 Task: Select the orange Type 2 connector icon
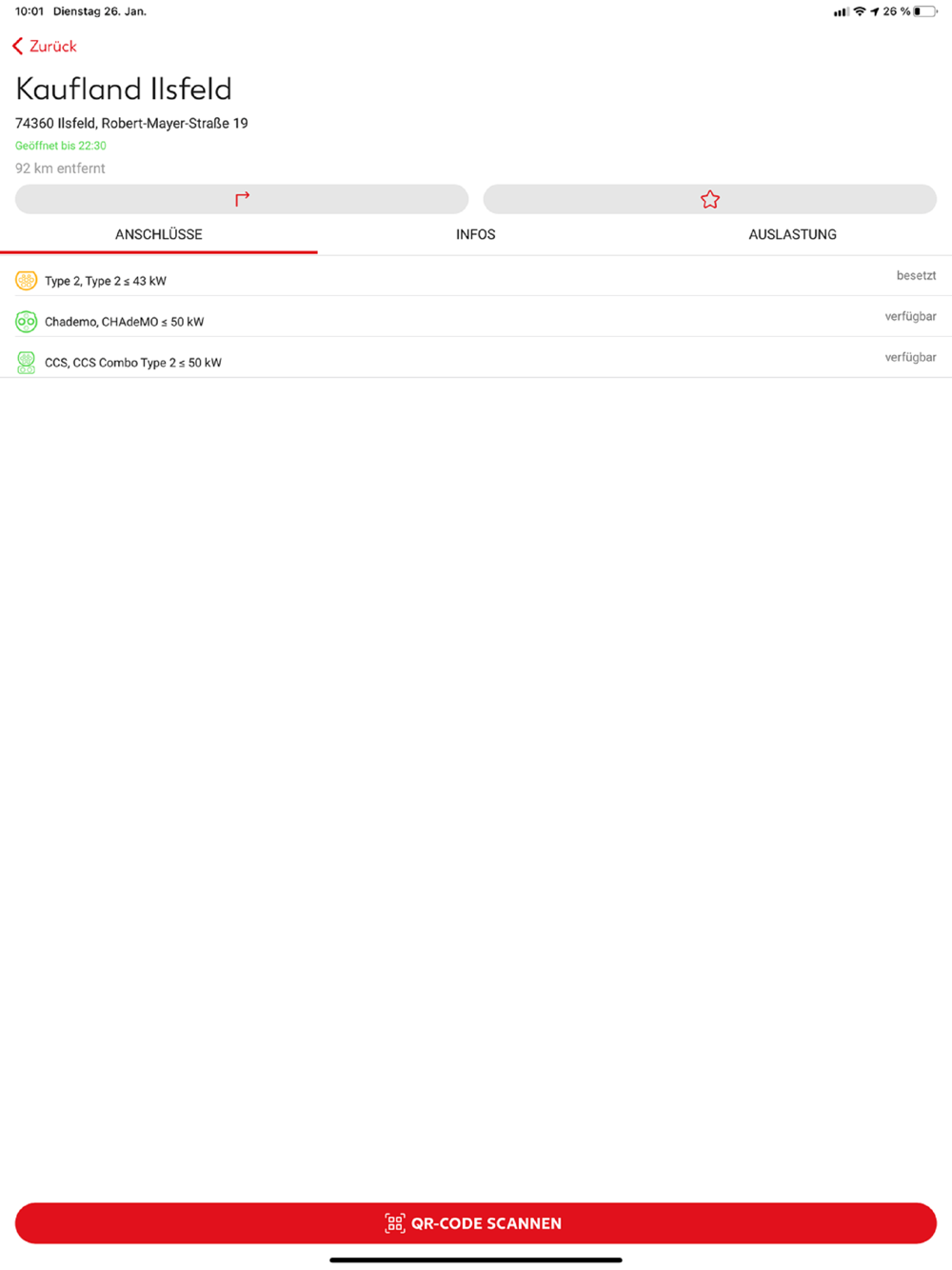click(26, 280)
